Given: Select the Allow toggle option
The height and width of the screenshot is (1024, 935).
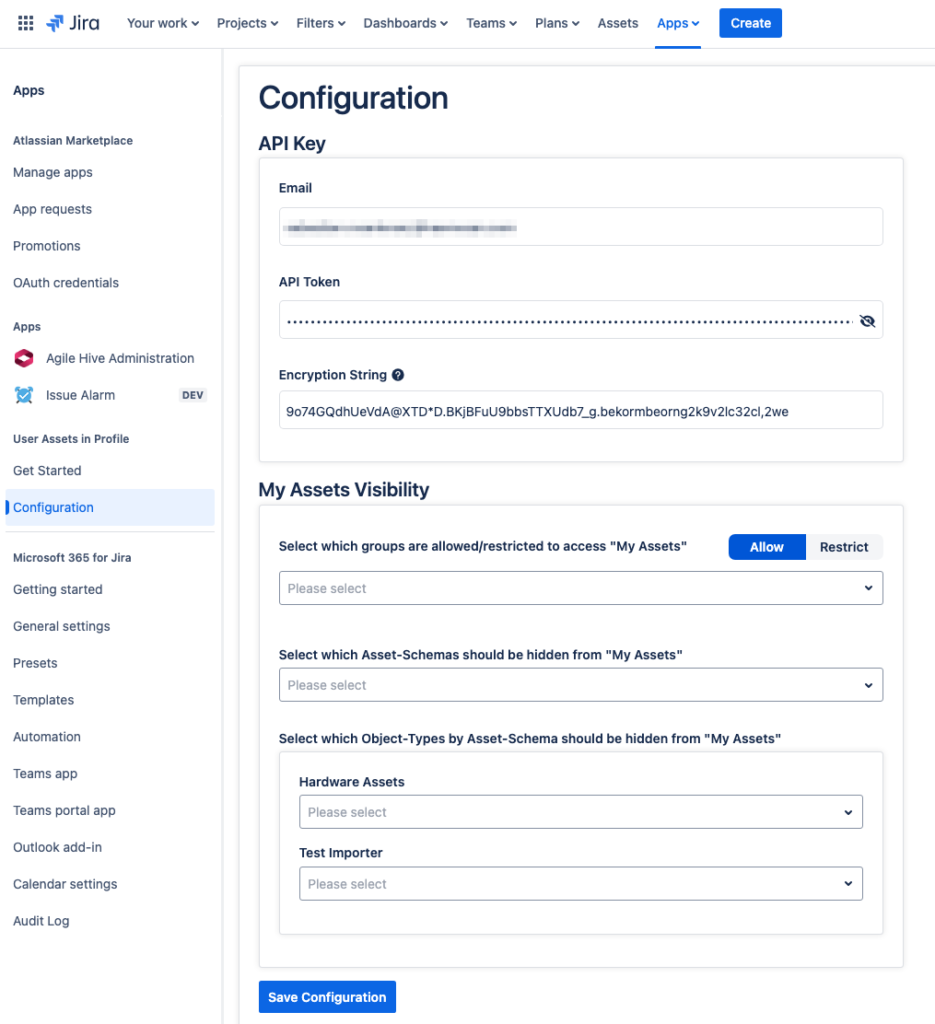Looking at the screenshot, I should point(766,547).
